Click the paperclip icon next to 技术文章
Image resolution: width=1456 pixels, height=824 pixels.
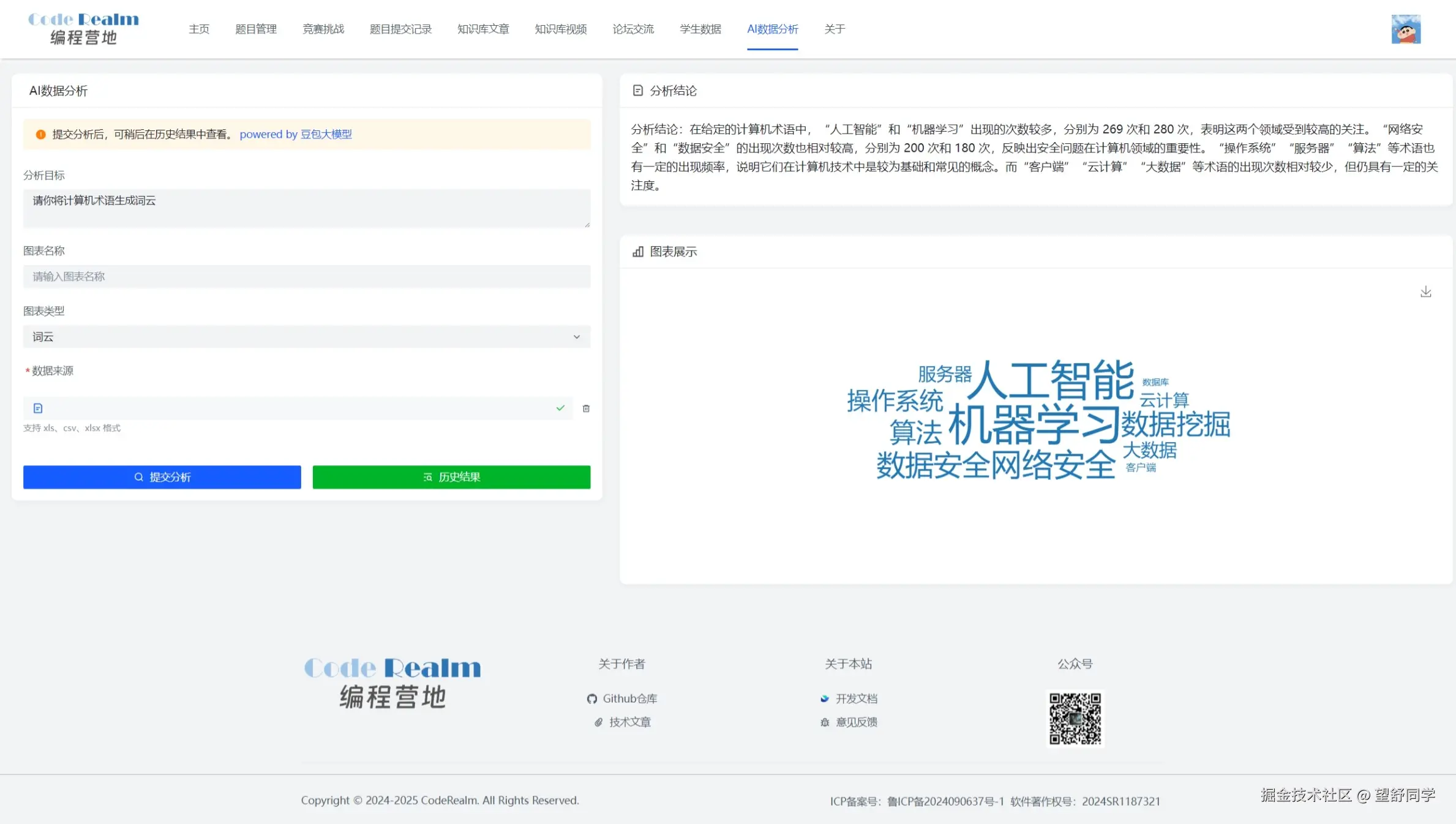tap(598, 722)
